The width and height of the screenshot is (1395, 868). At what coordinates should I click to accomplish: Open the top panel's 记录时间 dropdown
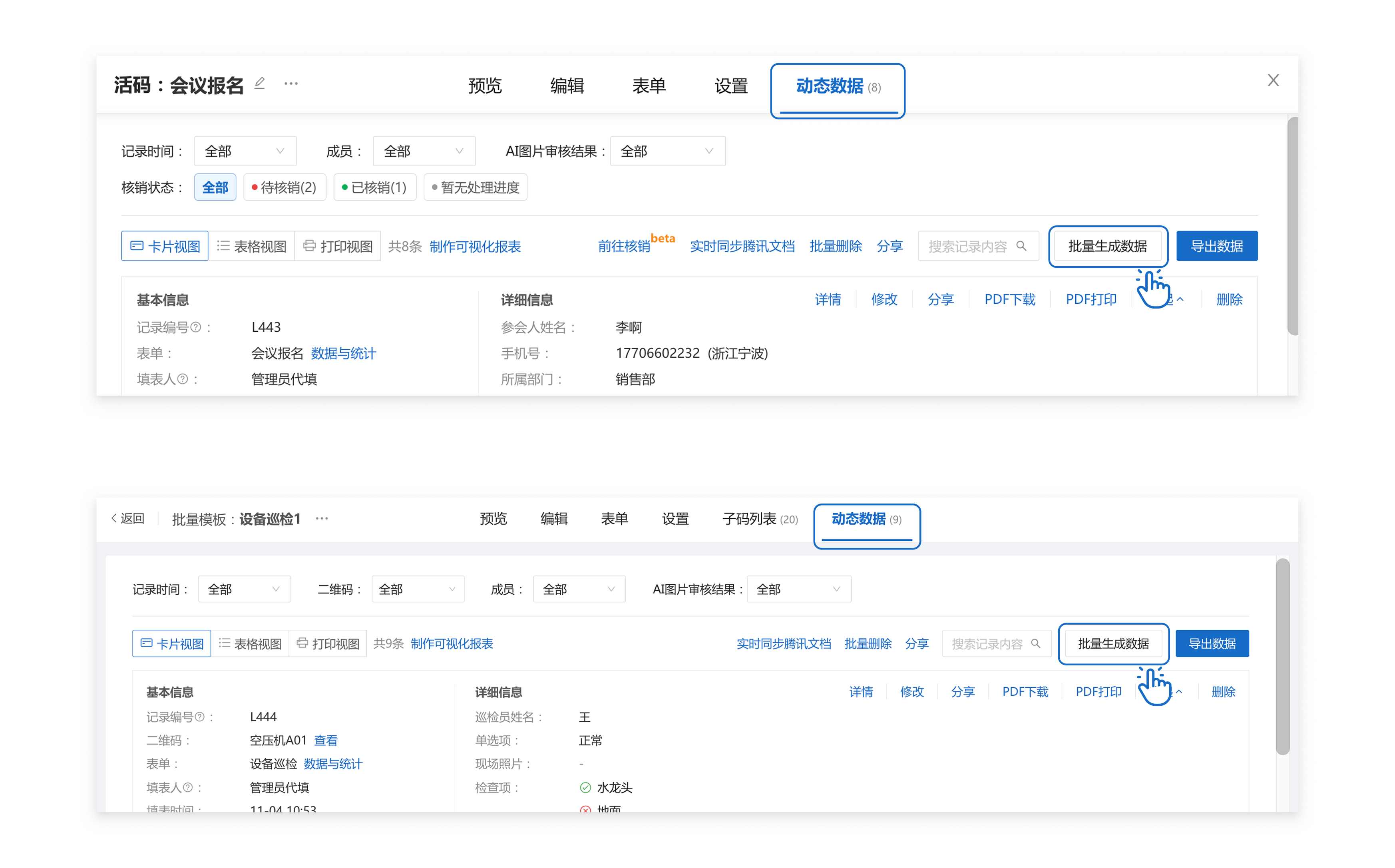[245, 151]
